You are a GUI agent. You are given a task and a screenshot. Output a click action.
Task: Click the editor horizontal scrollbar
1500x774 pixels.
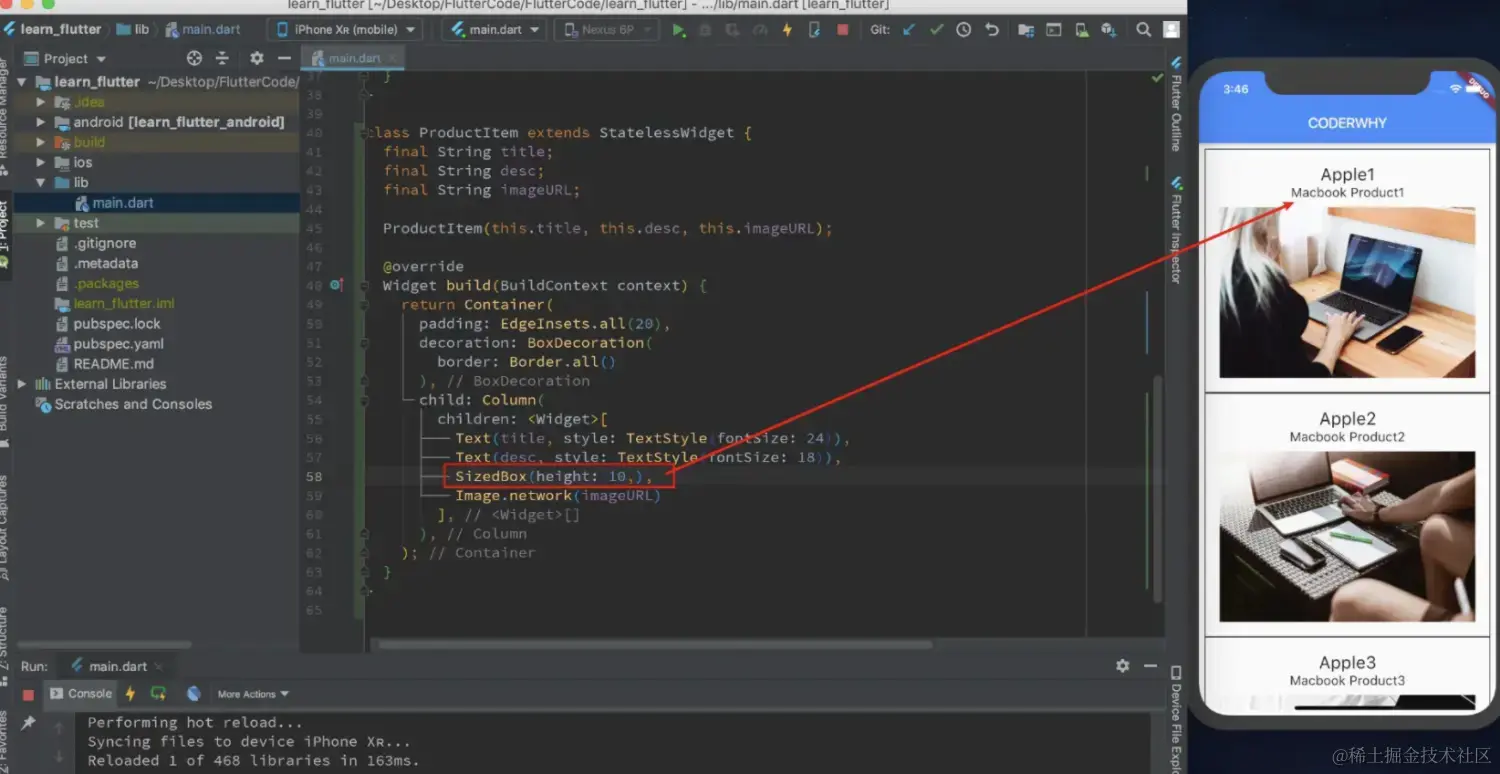coord(655,644)
